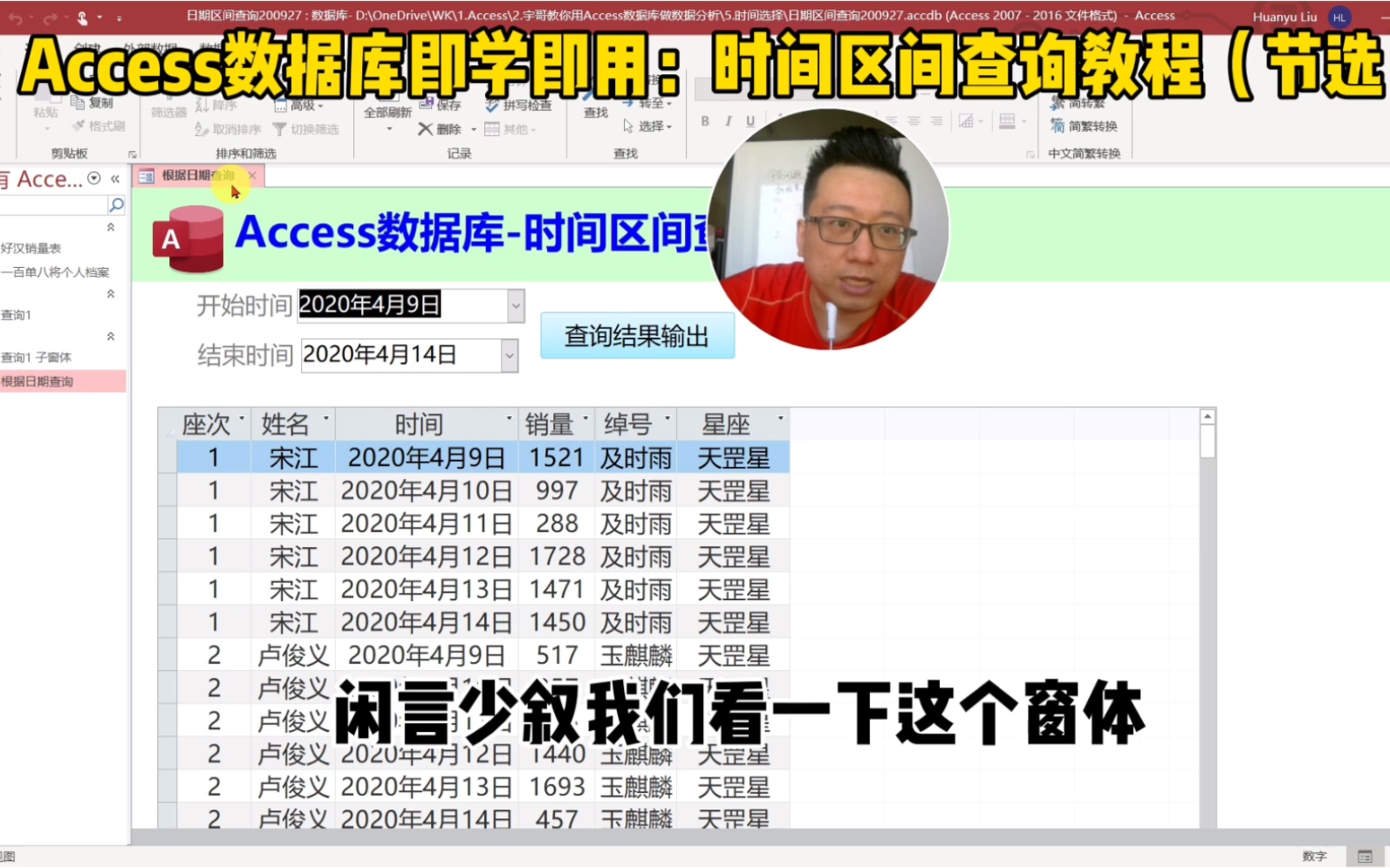This screenshot has width=1390, height=868.
Task: Select row selector for 宋江 2020年4月10日
Action: pos(167,491)
